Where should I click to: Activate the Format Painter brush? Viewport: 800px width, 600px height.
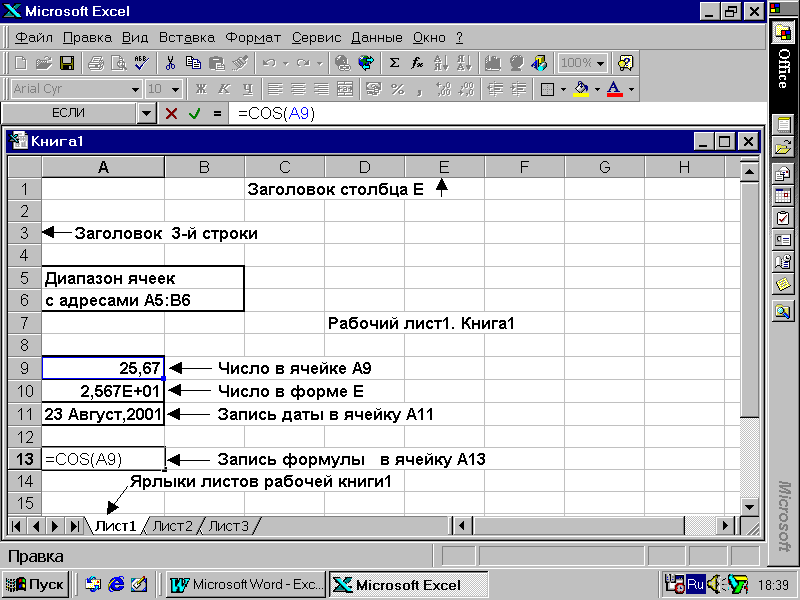[239, 63]
